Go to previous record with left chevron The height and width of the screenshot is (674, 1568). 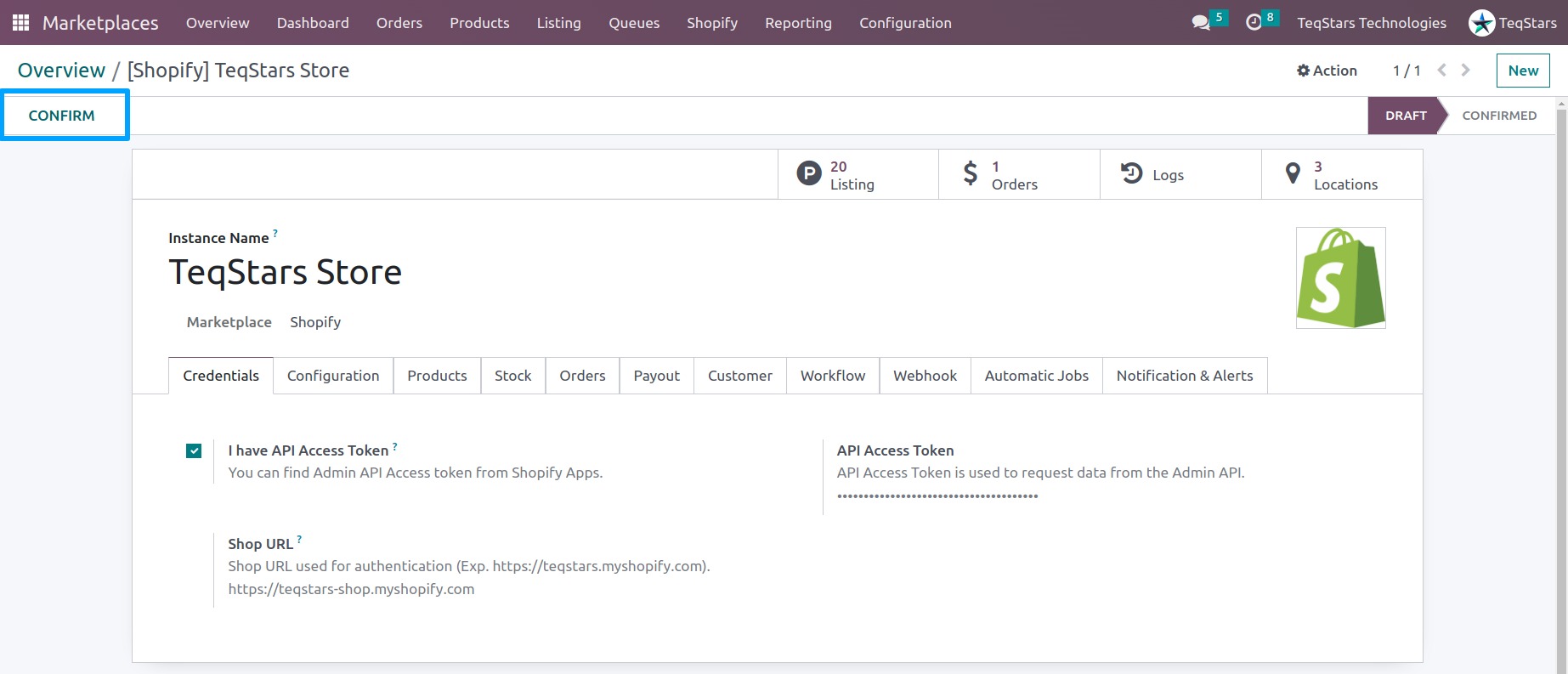pos(1441,71)
